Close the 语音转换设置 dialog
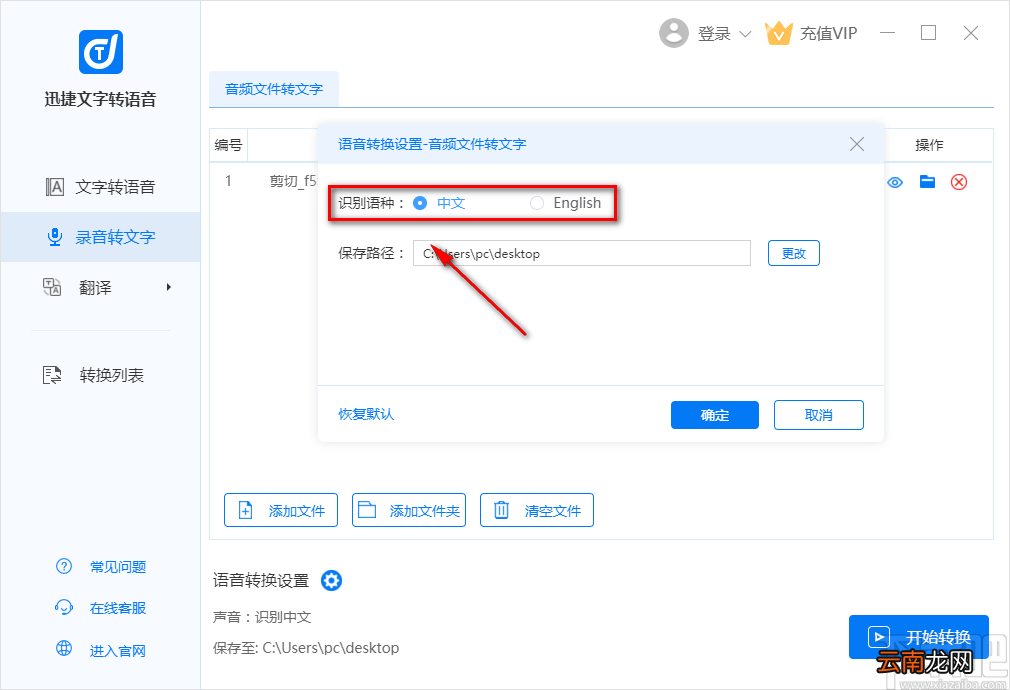Screen dimensions: 1010x690 [x=857, y=144]
